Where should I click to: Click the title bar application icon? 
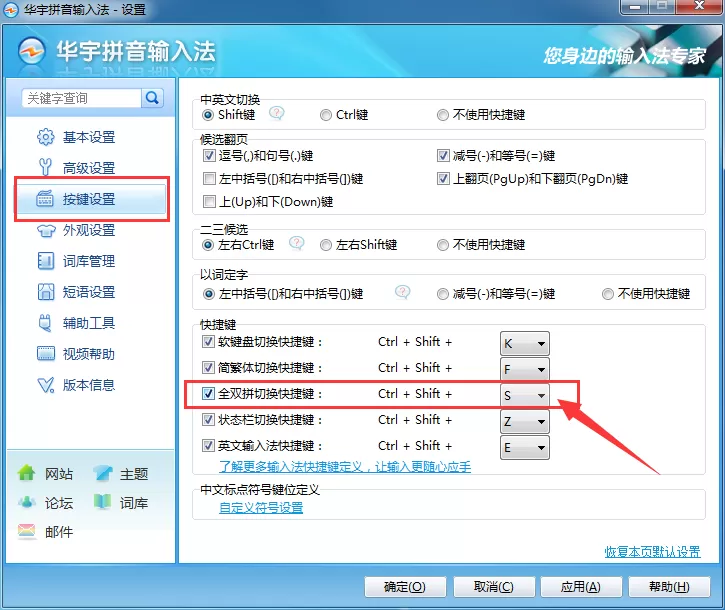click(x=11, y=10)
